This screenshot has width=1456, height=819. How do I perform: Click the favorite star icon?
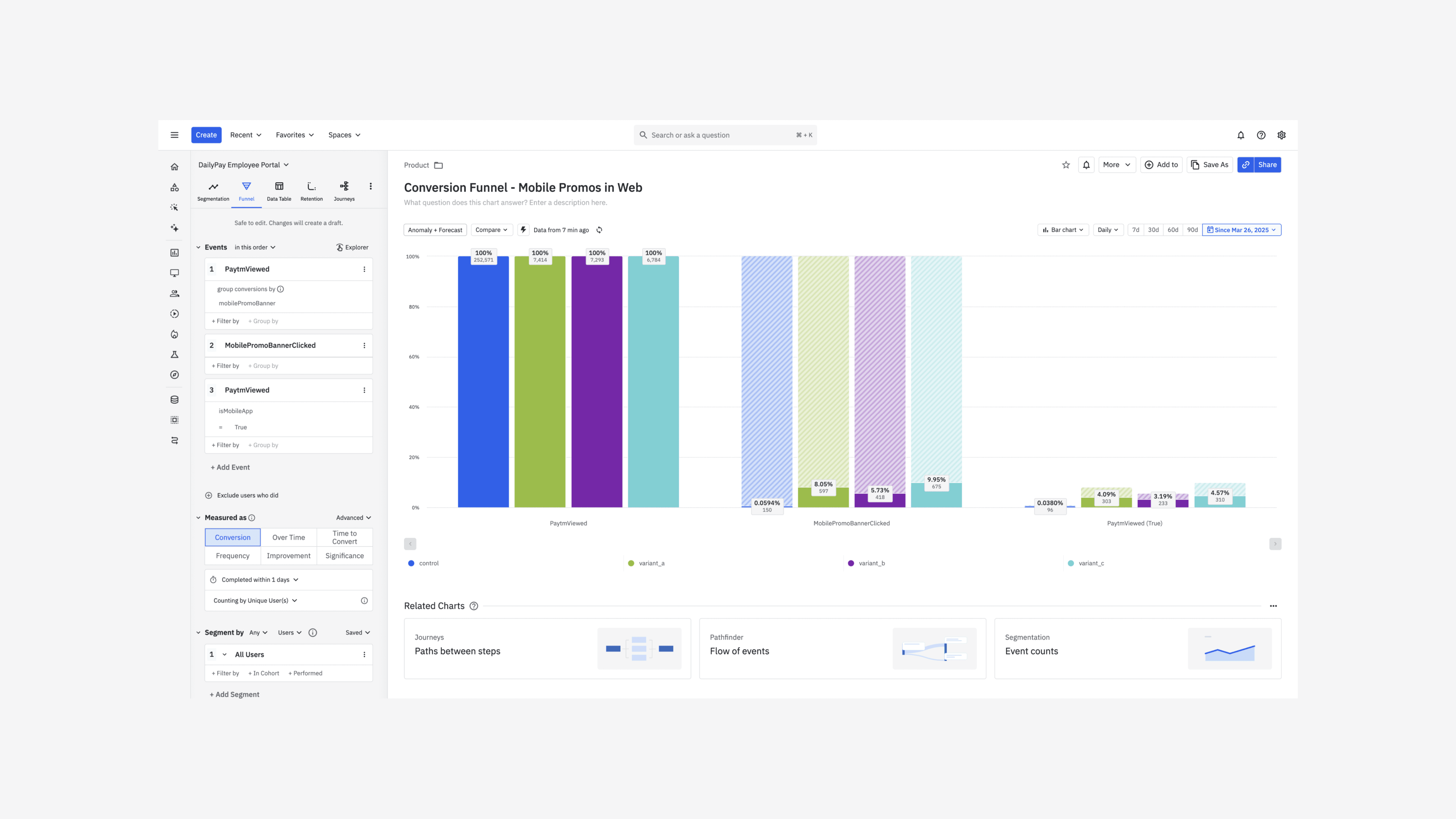tap(1065, 165)
